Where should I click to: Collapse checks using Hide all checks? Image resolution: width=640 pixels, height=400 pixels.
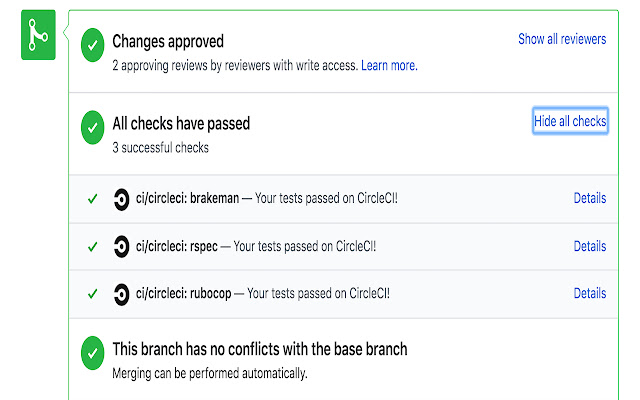570,122
